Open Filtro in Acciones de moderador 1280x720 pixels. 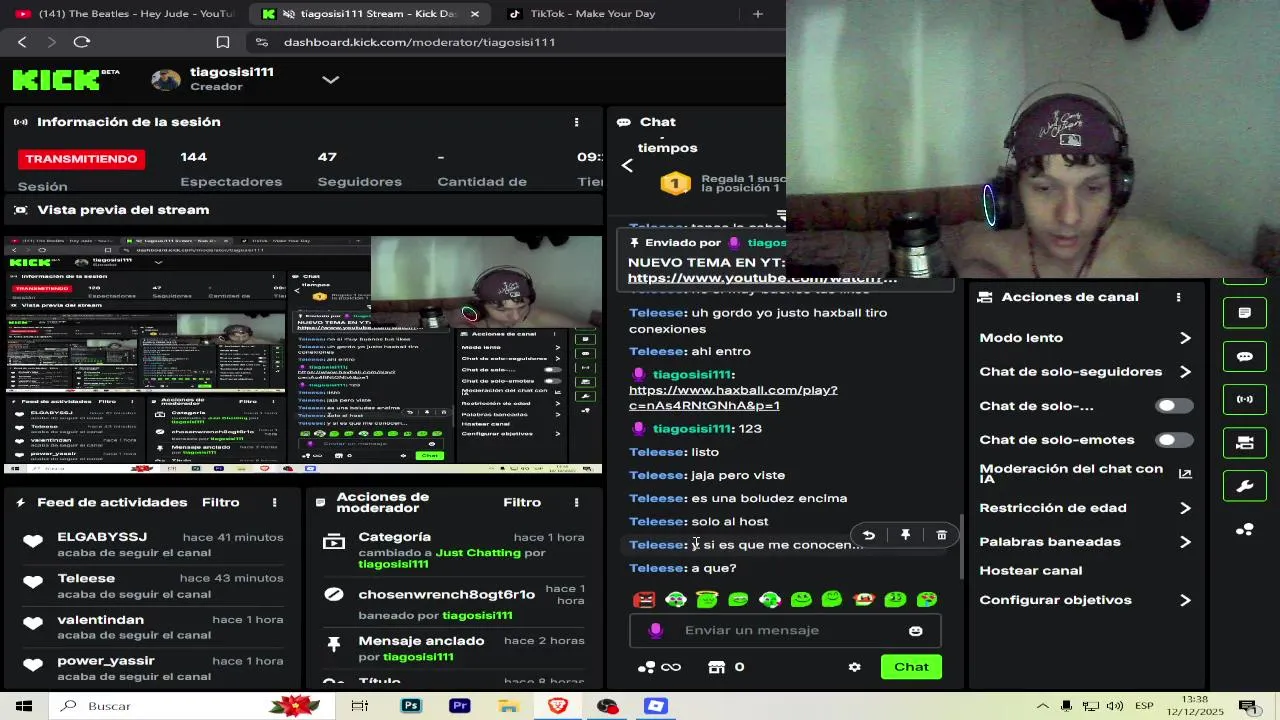point(522,502)
